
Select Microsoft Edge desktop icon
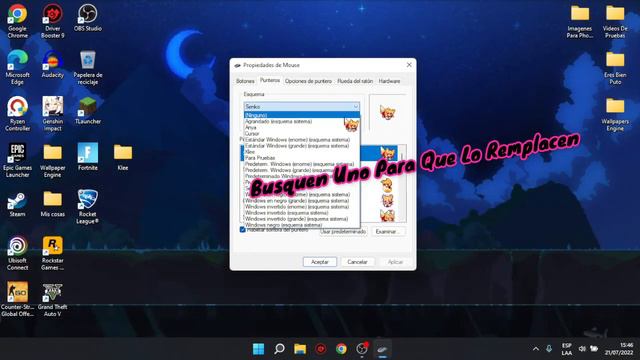coord(17,67)
